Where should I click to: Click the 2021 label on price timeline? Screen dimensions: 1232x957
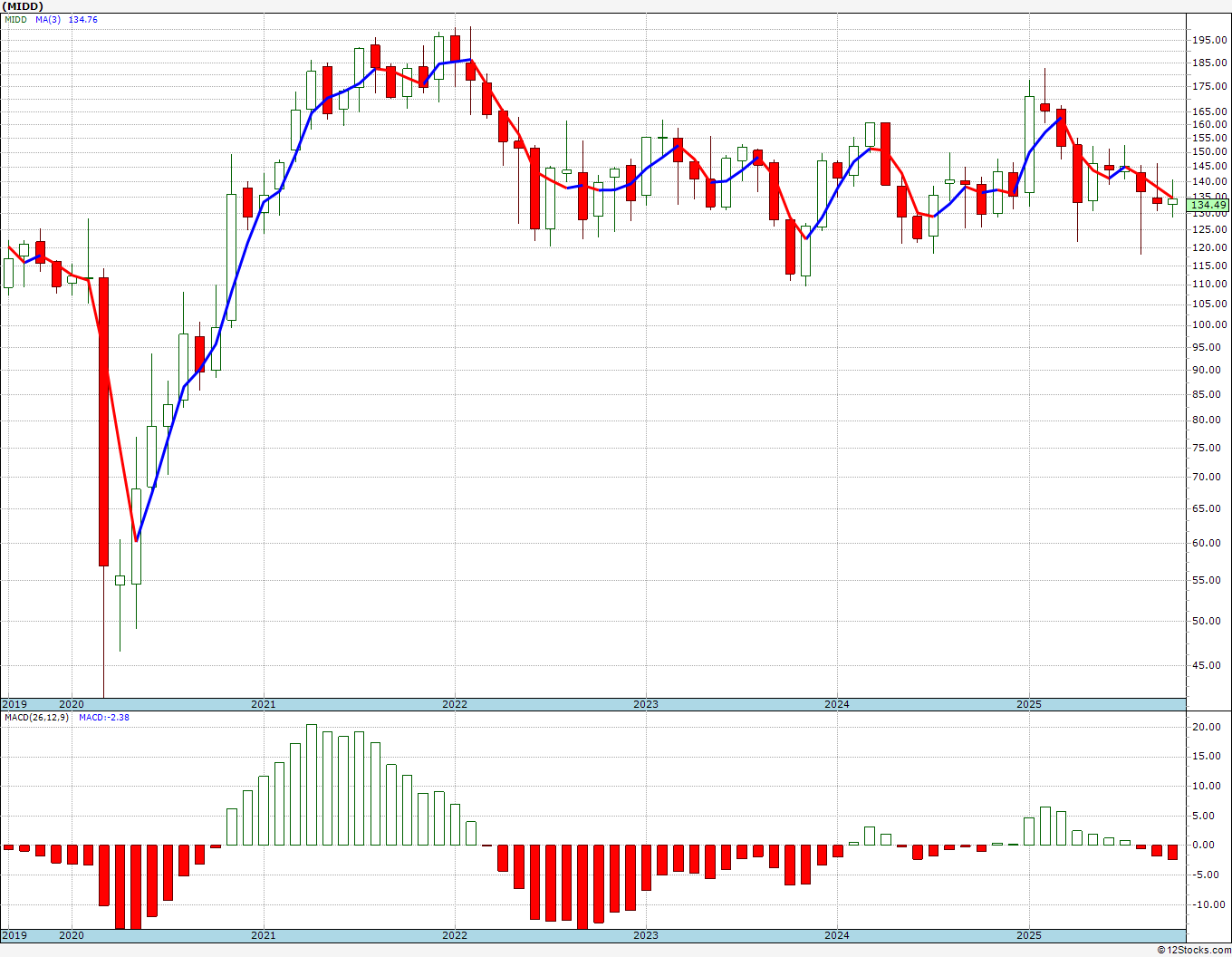pyautogui.click(x=264, y=704)
